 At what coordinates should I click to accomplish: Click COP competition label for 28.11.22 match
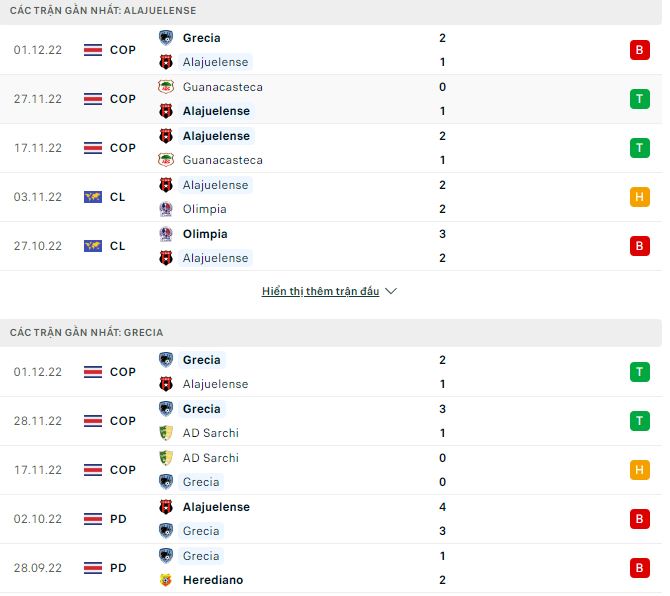click(x=123, y=421)
